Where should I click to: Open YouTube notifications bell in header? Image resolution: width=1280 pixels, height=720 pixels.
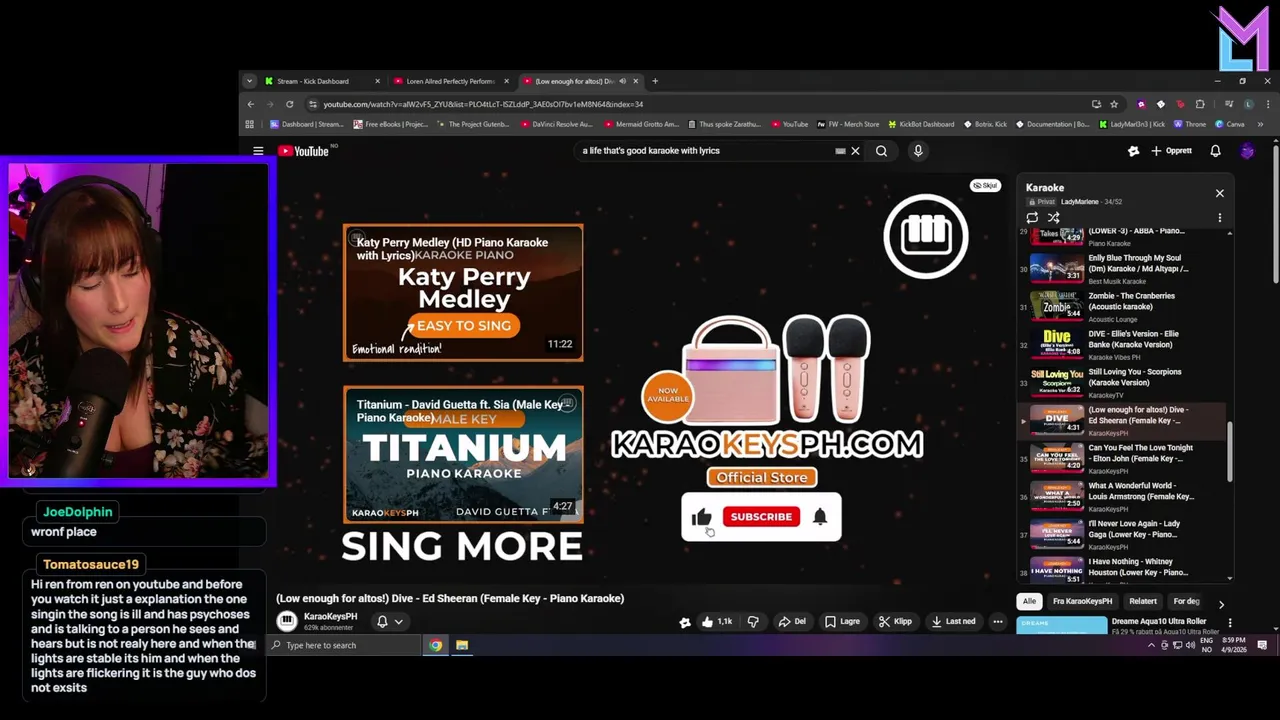(x=1215, y=151)
